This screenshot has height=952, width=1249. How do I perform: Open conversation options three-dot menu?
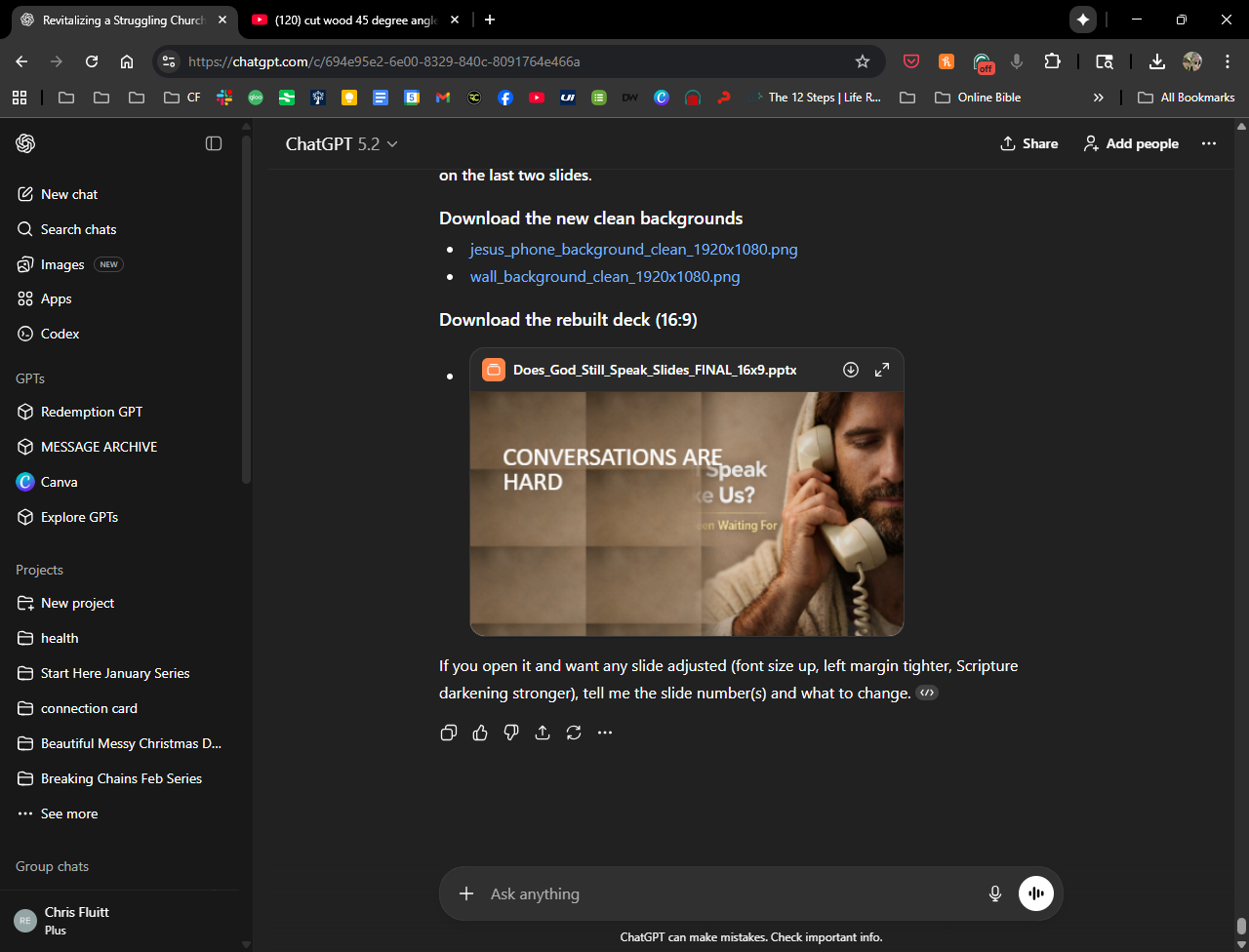coord(1209,143)
